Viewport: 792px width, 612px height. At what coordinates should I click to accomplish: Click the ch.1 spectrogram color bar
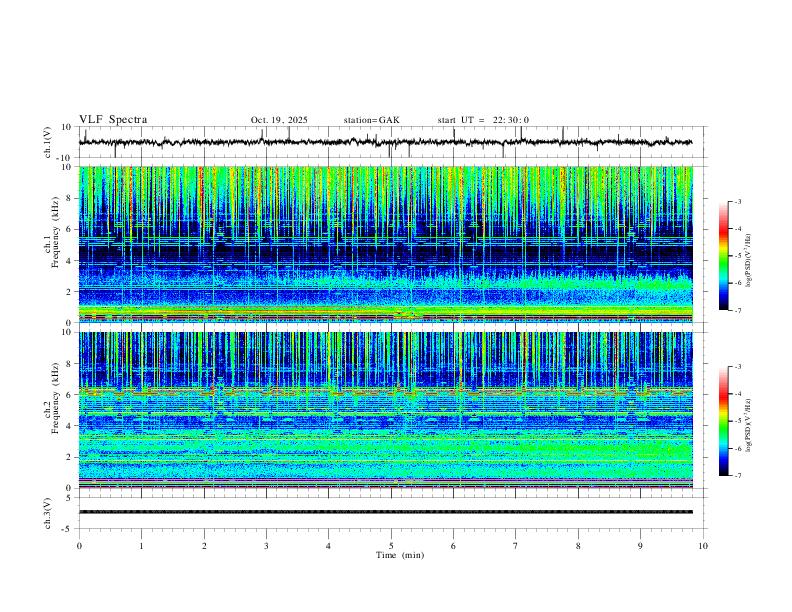point(723,256)
